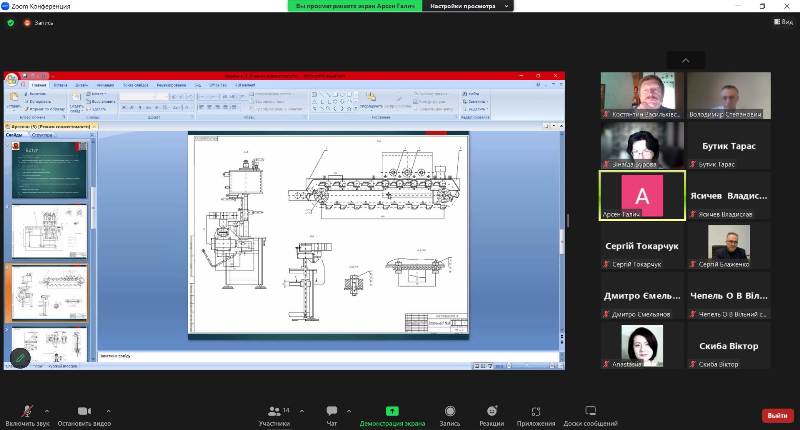This screenshot has width=800, height=430.
Task: Expand video options arrow beside camera
Action: tap(108, 410)
